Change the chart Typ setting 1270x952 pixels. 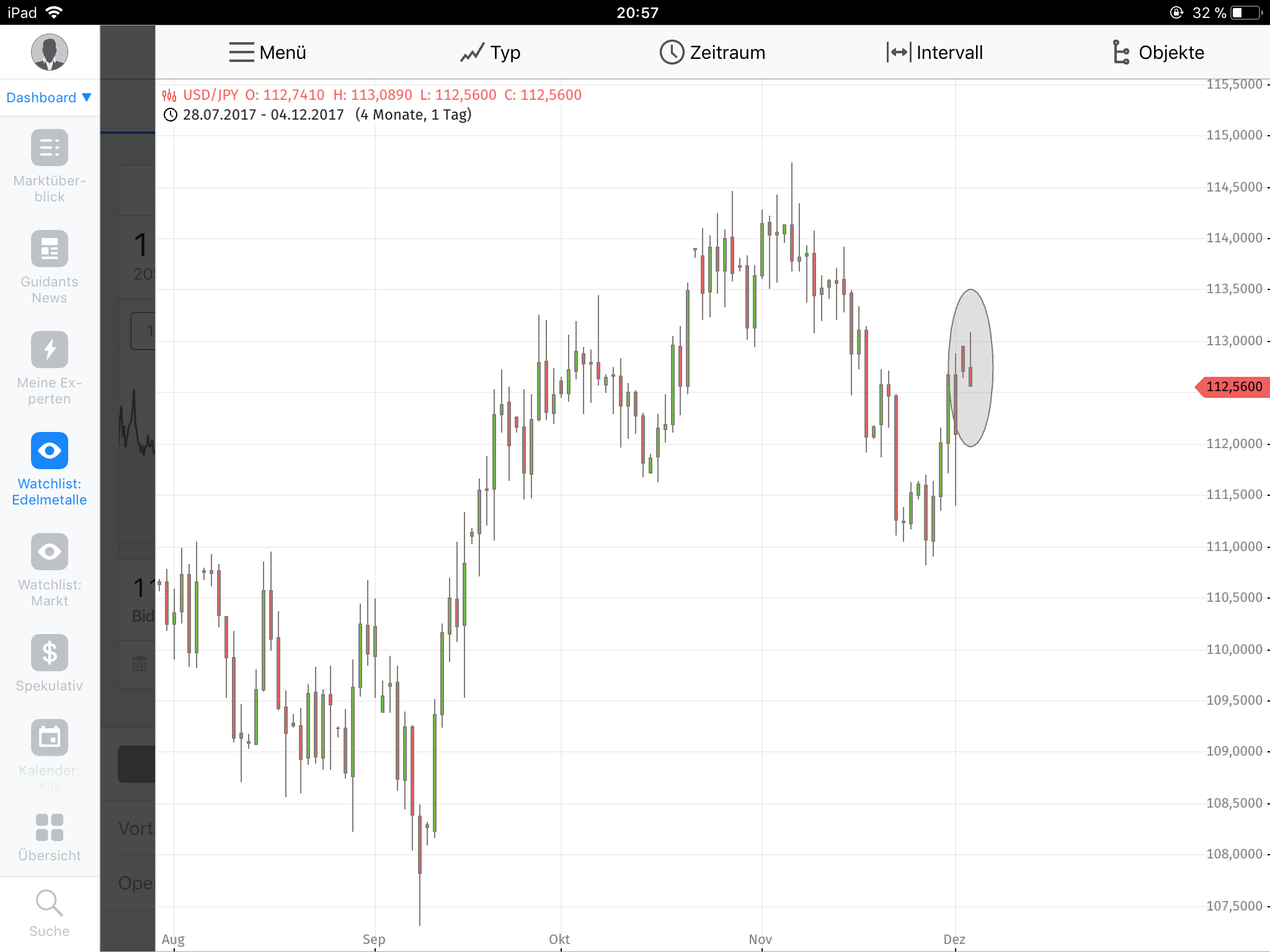coord(491,53)
